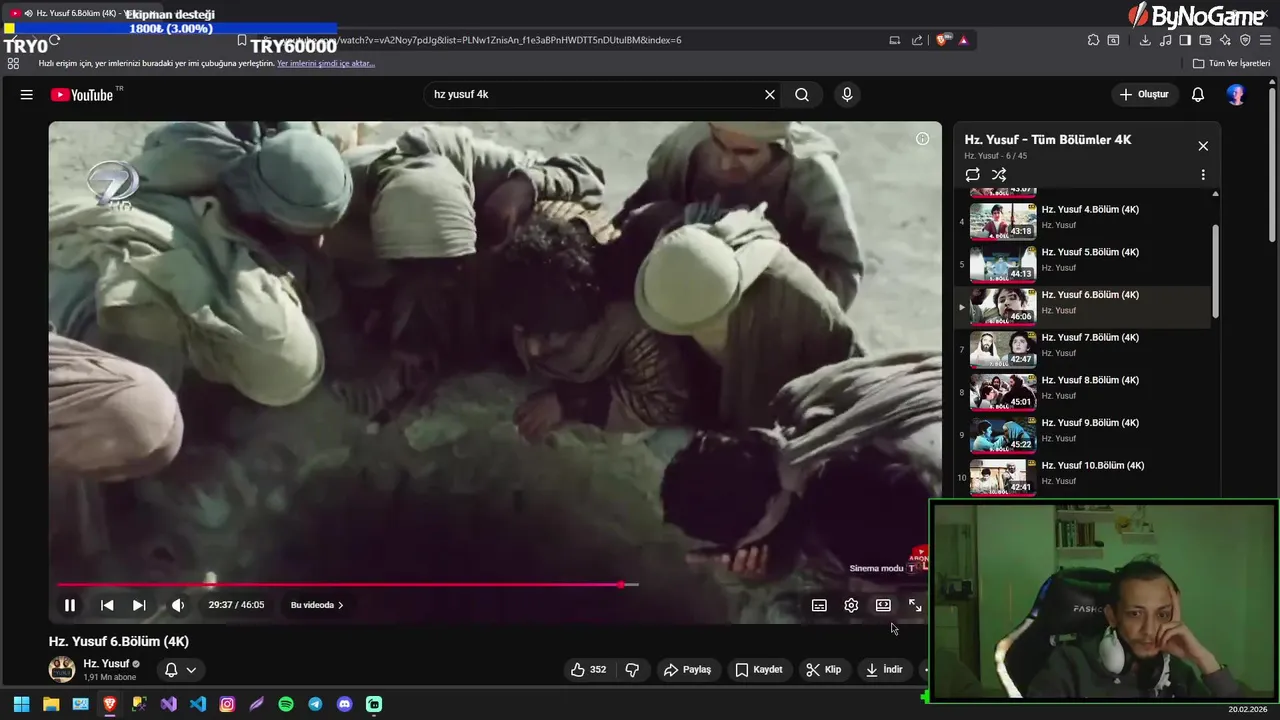Play Hz. Yusuf 5.Bölüm (4K)
The height and width of the screenshot is (720, 1280).
tap(1084, 264)
